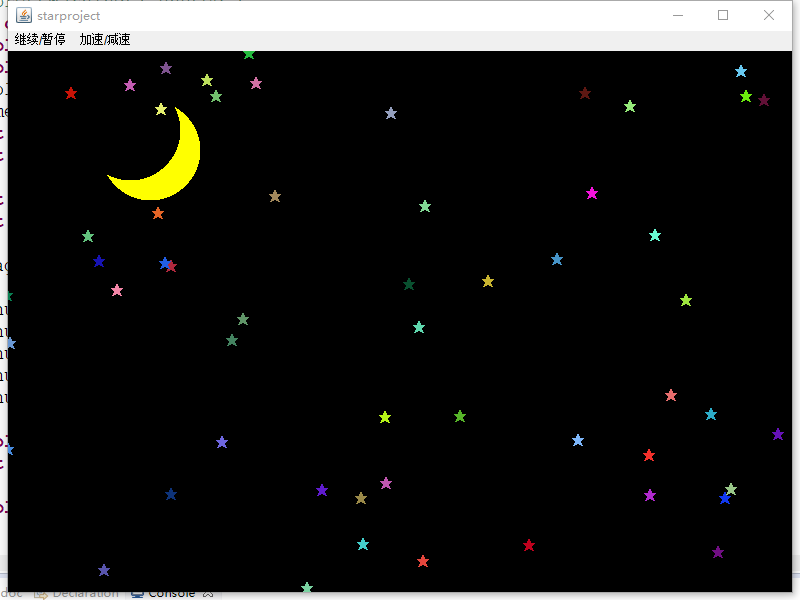Image resolution: width=800 pixels, height=600 pixels.
Task: Click the dark green star near screen center
Action: point(409,284)
